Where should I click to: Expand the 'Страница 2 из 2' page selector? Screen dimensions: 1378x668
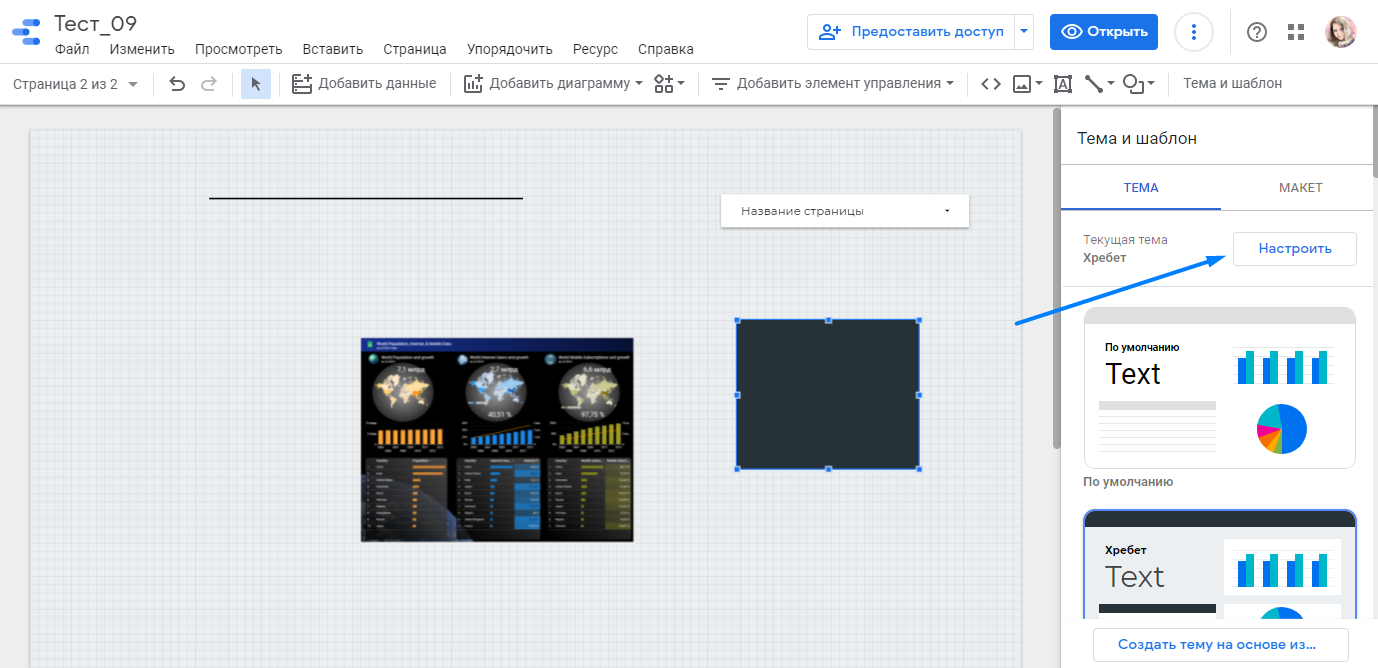[x=75, y=84]
